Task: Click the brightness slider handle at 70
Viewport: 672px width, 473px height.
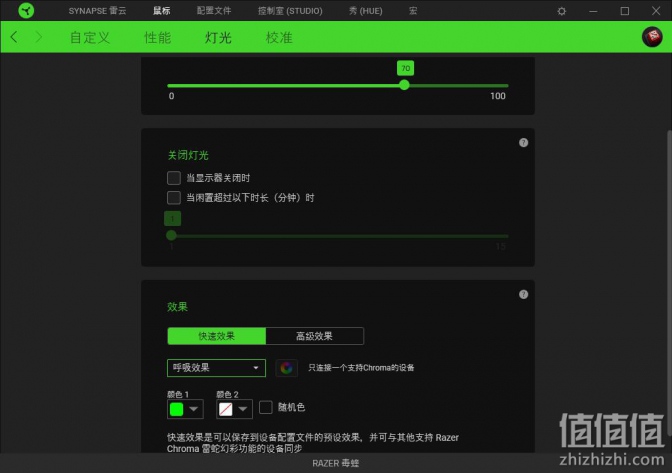Action: point(404,85)
